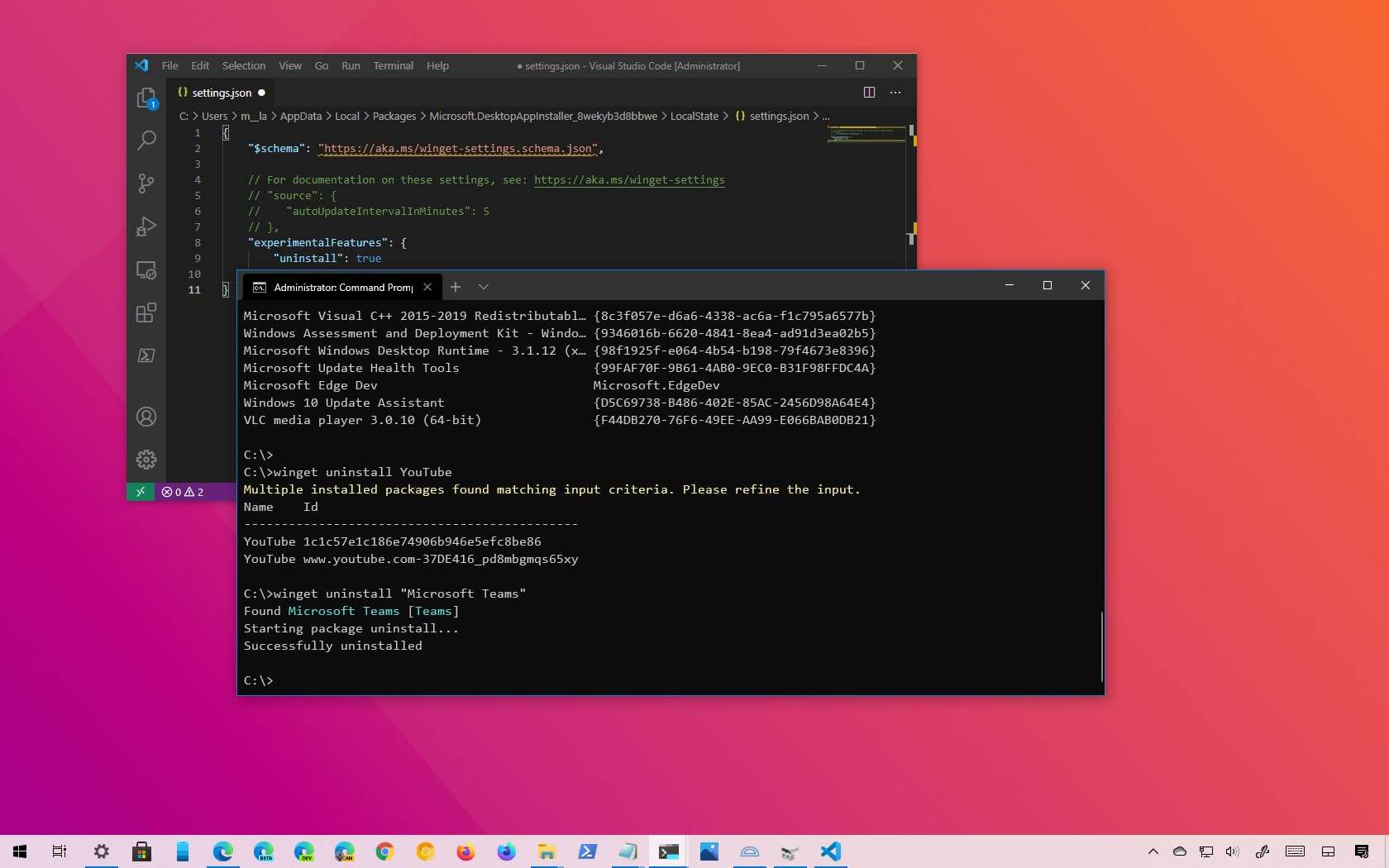1389x868 pixels.
Task: Open the Remote Explorer sidebar icon
Action: pos(146,270)
